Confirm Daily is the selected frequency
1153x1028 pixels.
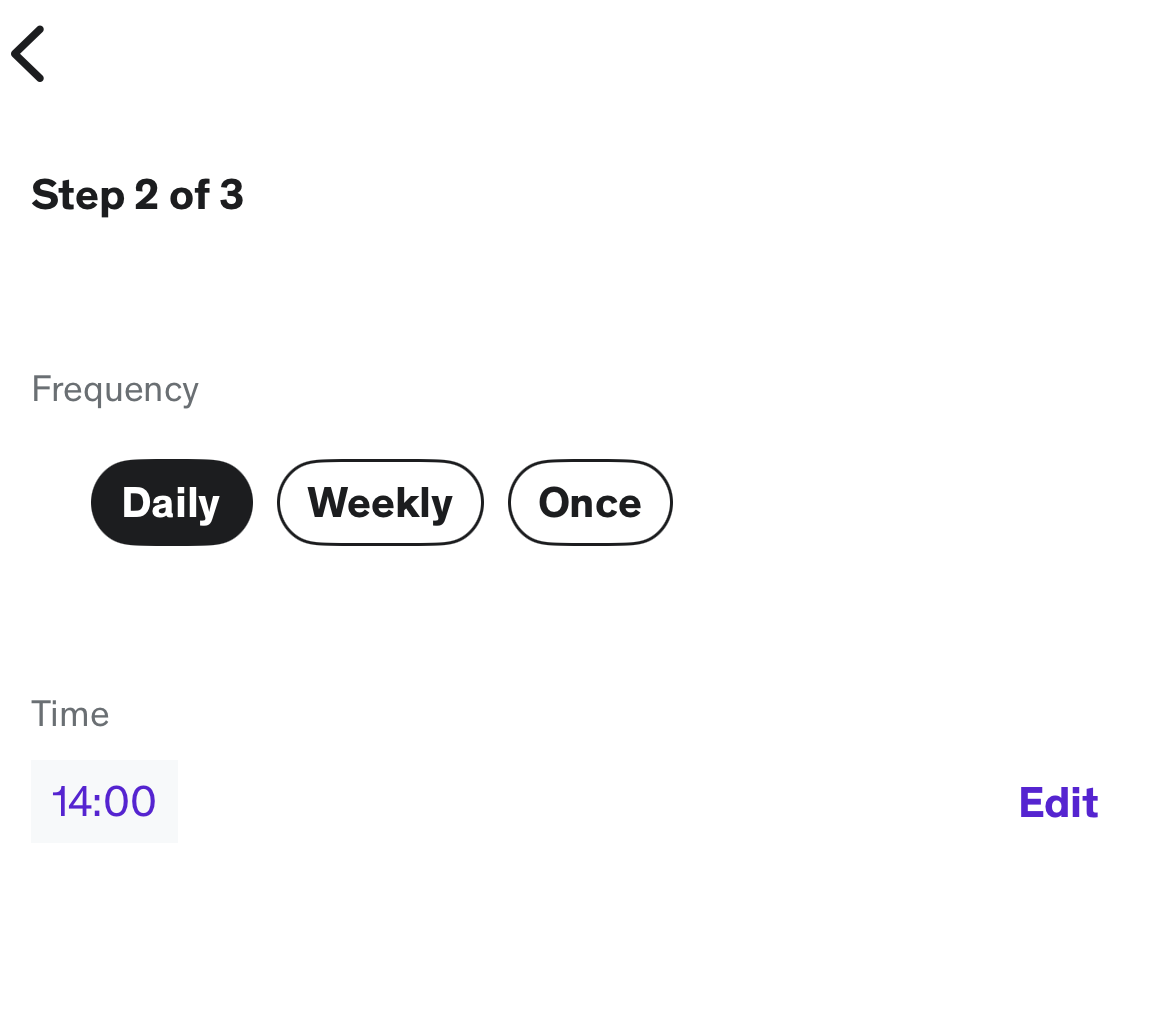click(x=171, y=502)
